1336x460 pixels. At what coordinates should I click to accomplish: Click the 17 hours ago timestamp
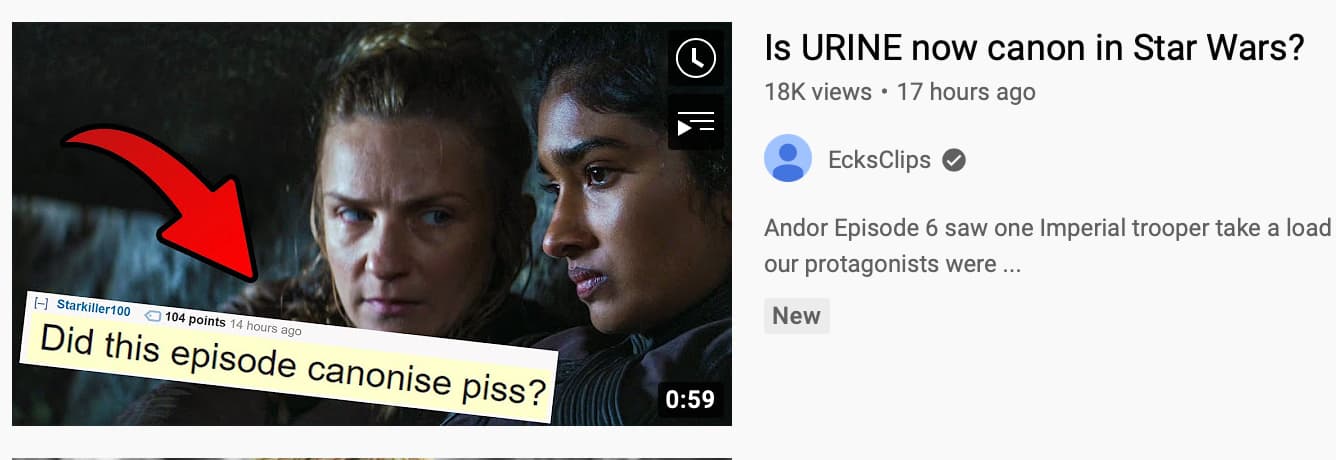(x=966, y=92)
